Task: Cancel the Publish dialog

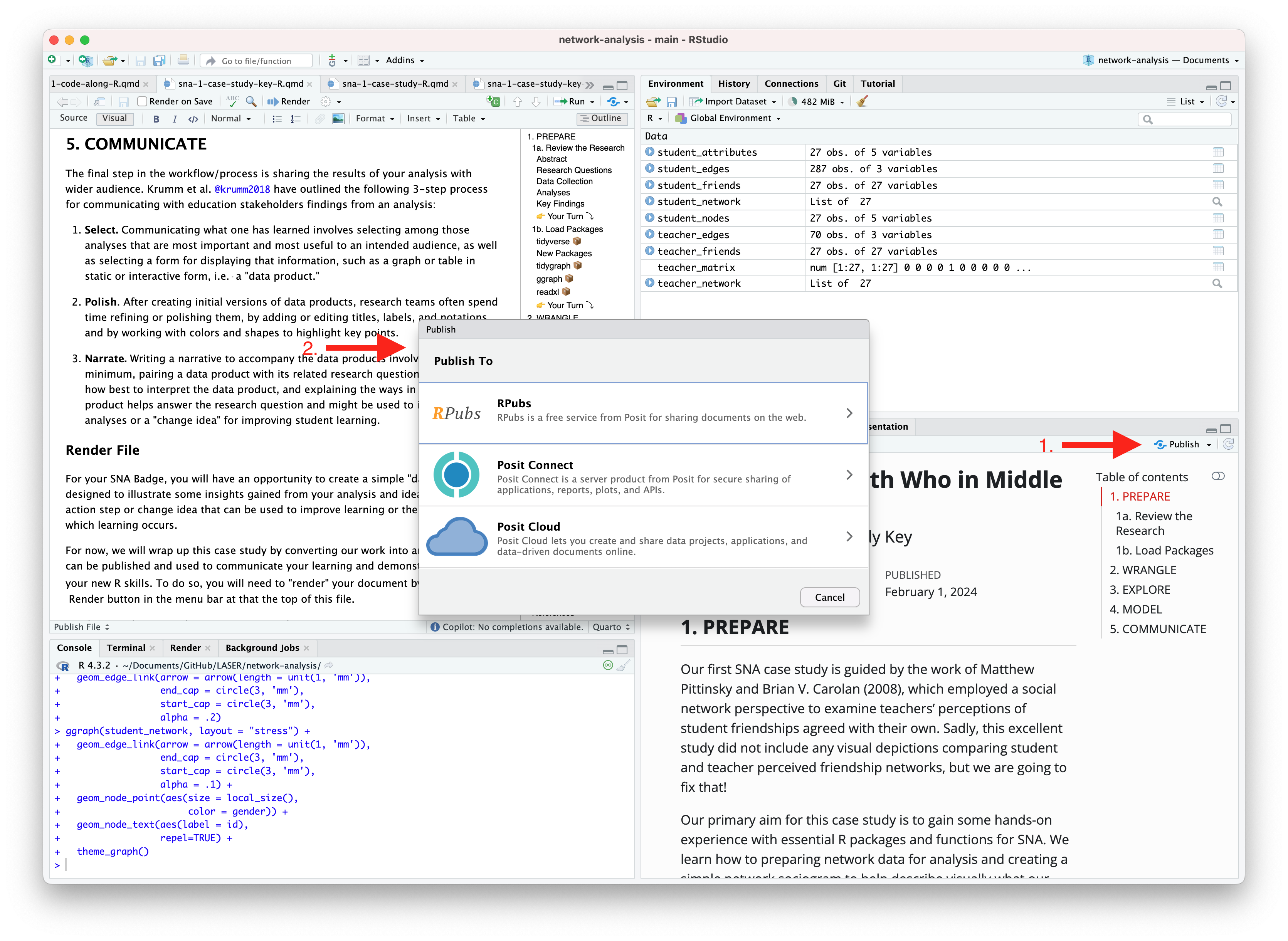Action: pos(829,597)
